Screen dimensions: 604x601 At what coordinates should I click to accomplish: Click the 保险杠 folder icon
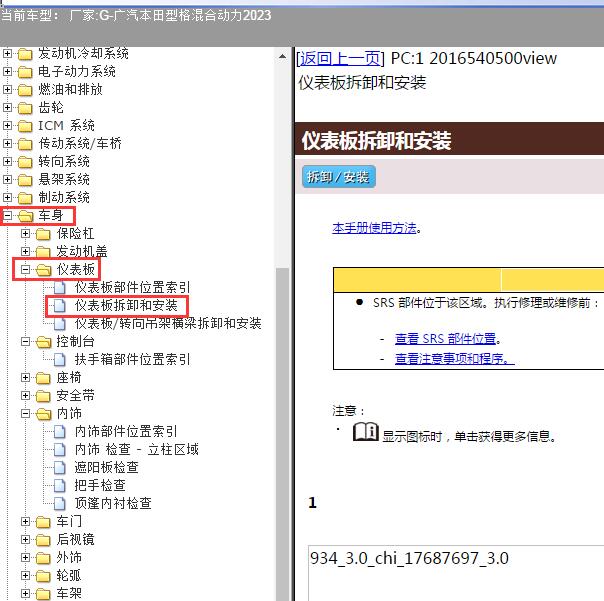point(43,234)
